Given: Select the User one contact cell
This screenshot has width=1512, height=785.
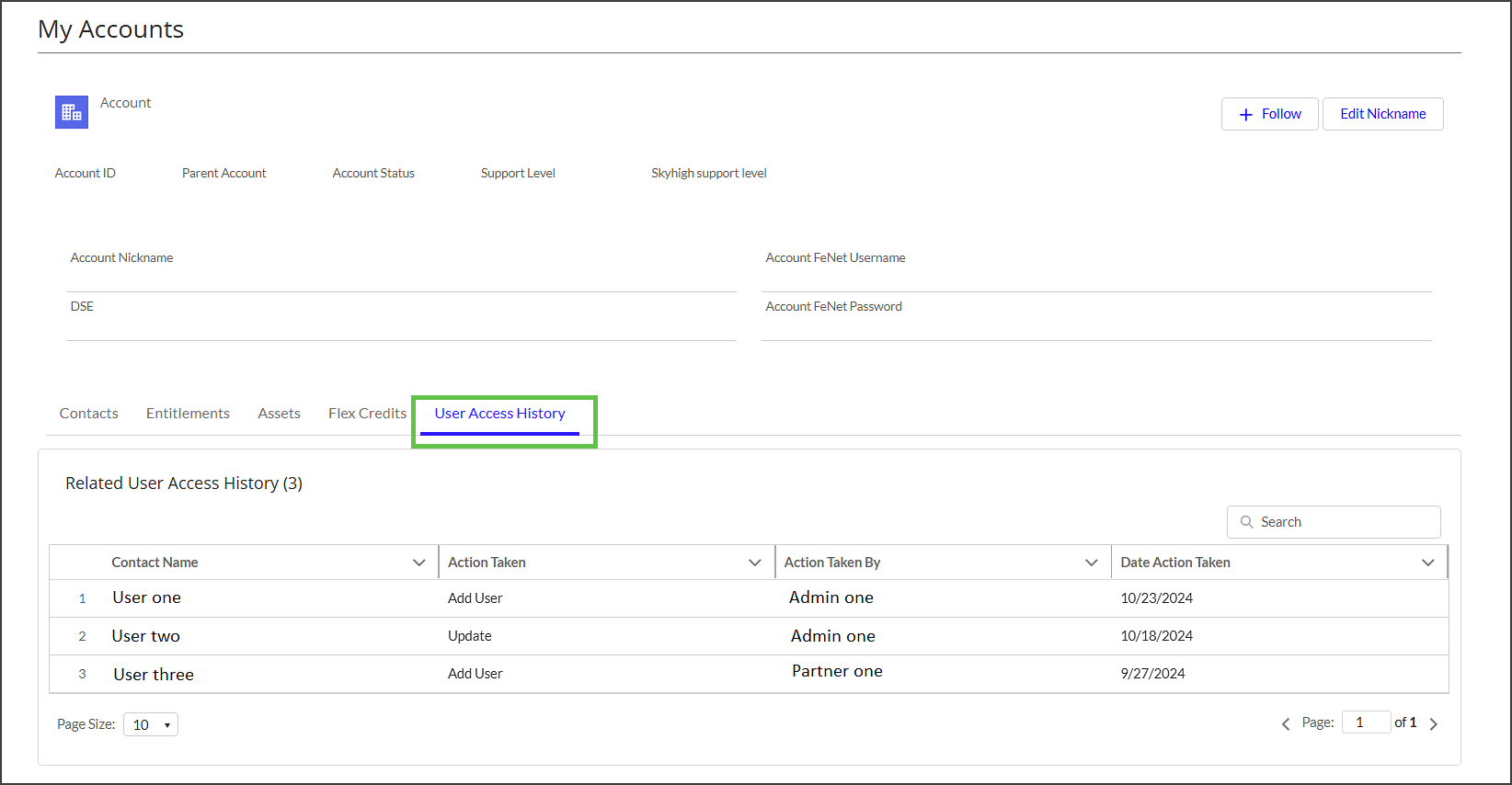Looking at the screenshot, I should (x=147, y=597).
